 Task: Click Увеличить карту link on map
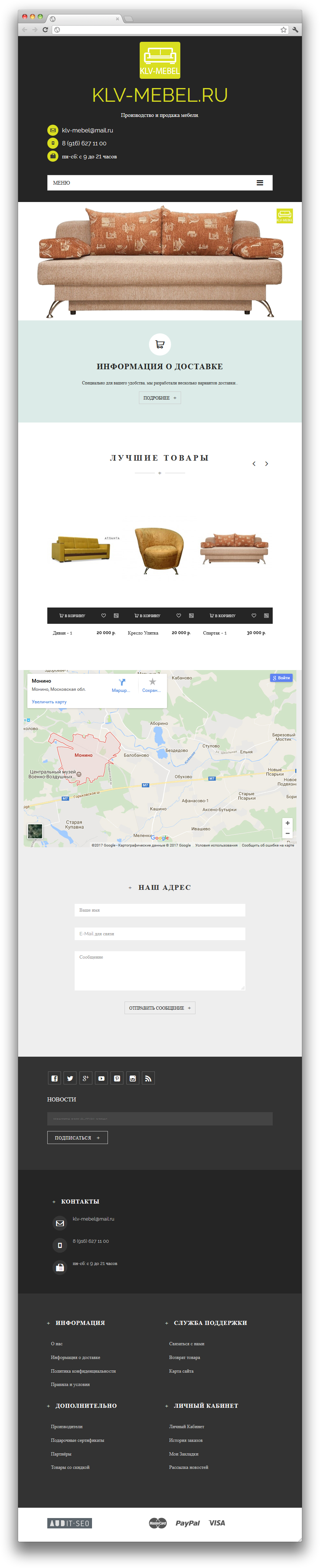49,702
